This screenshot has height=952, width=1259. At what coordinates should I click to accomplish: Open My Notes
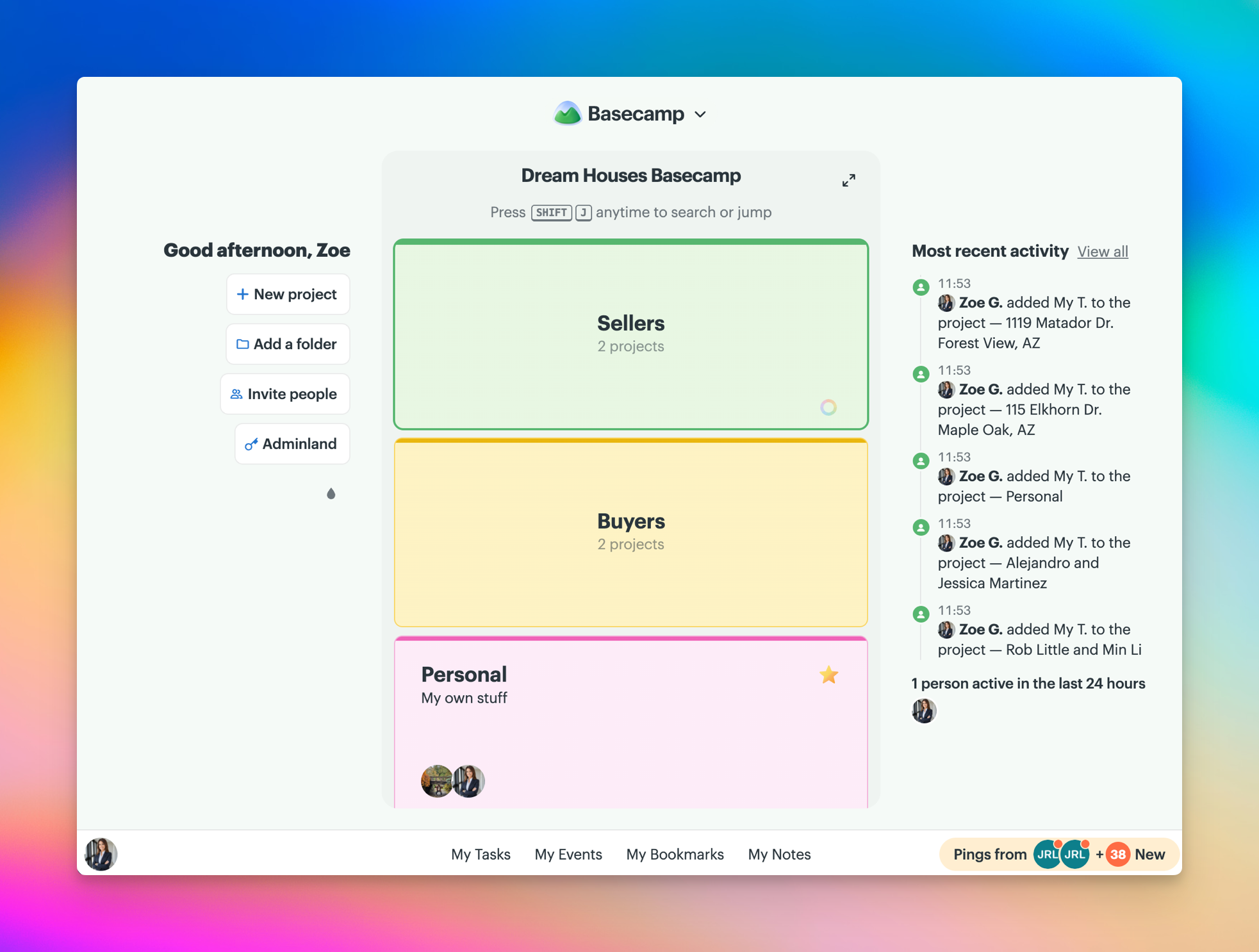779,854
